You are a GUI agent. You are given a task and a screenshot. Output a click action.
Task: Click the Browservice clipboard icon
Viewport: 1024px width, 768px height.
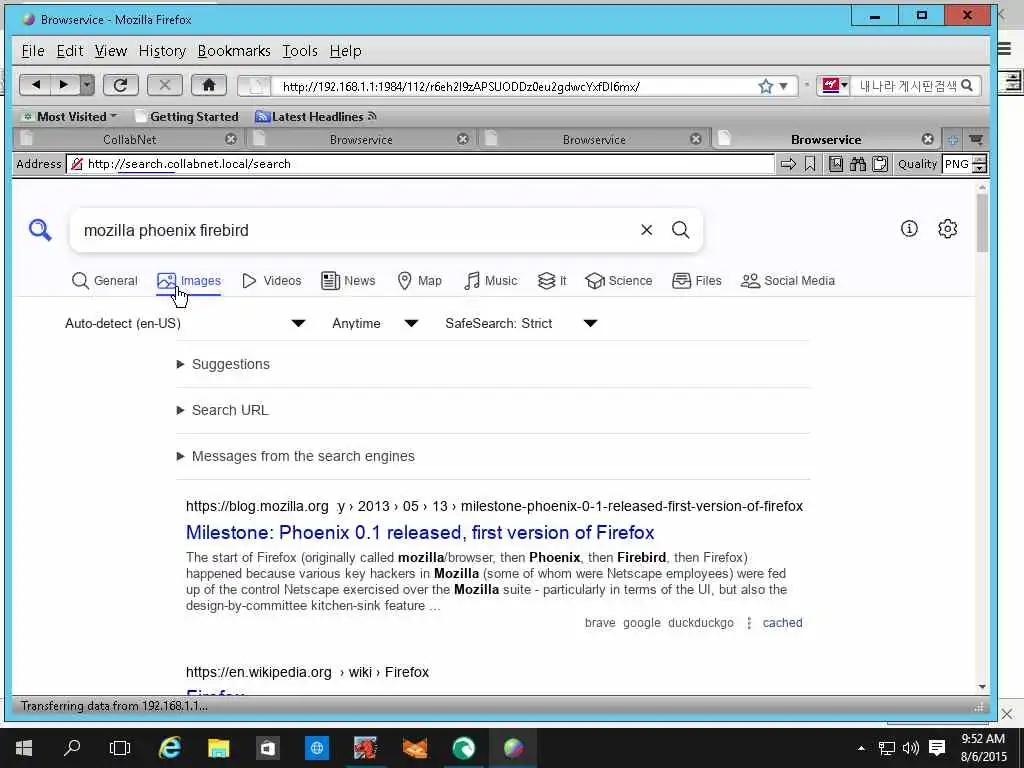[x=880, y=164]
